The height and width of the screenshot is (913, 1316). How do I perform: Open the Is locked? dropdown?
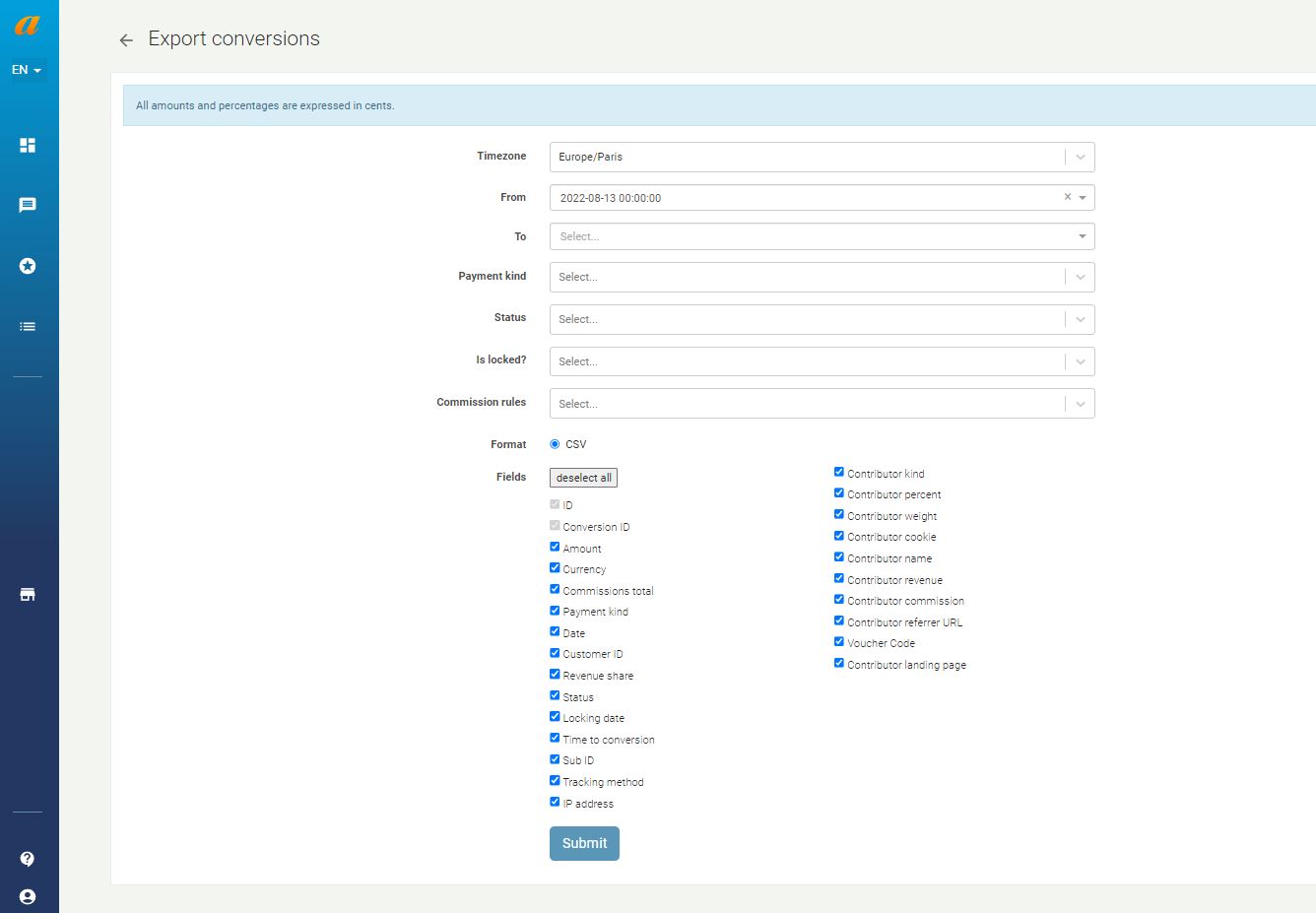click(822, 361)
